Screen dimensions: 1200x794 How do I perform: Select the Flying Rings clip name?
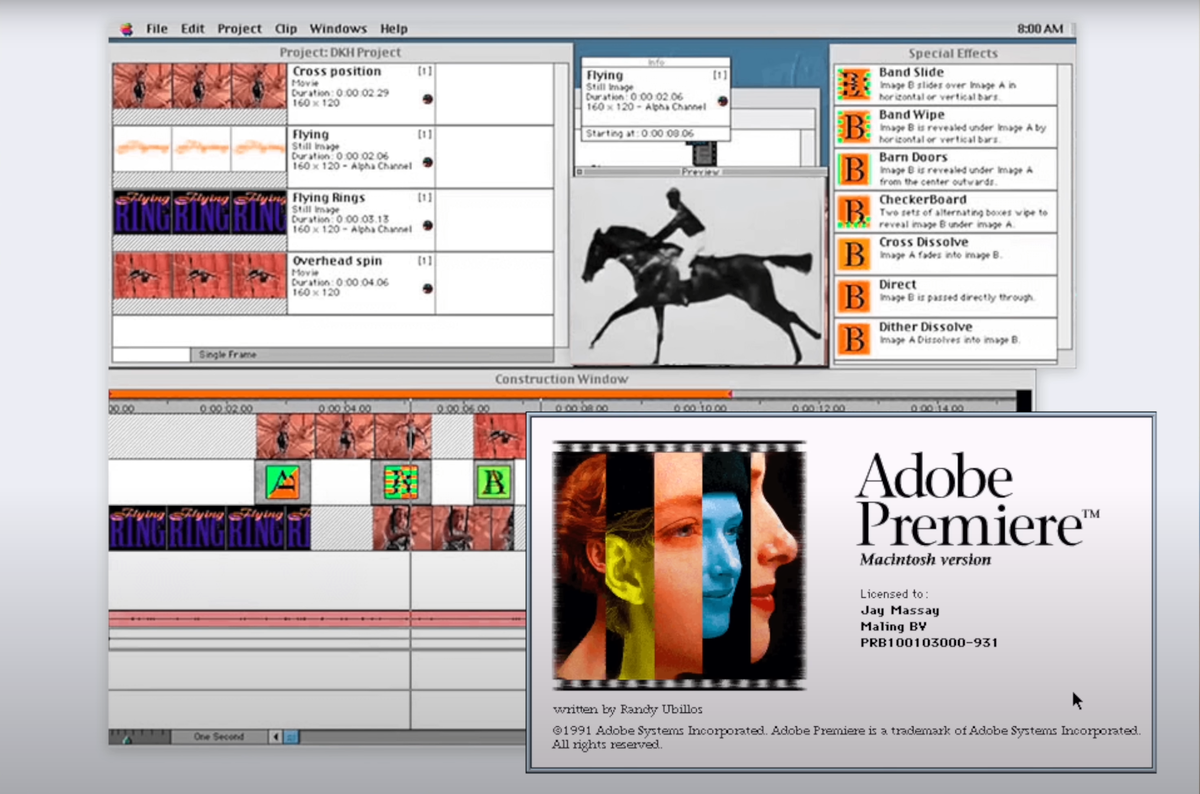coord(329,198)
